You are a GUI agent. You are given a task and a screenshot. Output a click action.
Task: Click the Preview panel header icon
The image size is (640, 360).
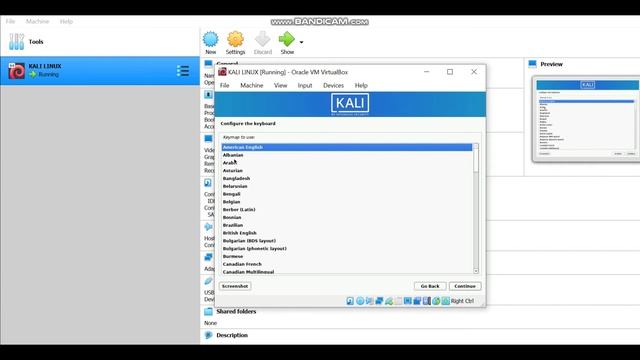(x=532, y=64)
